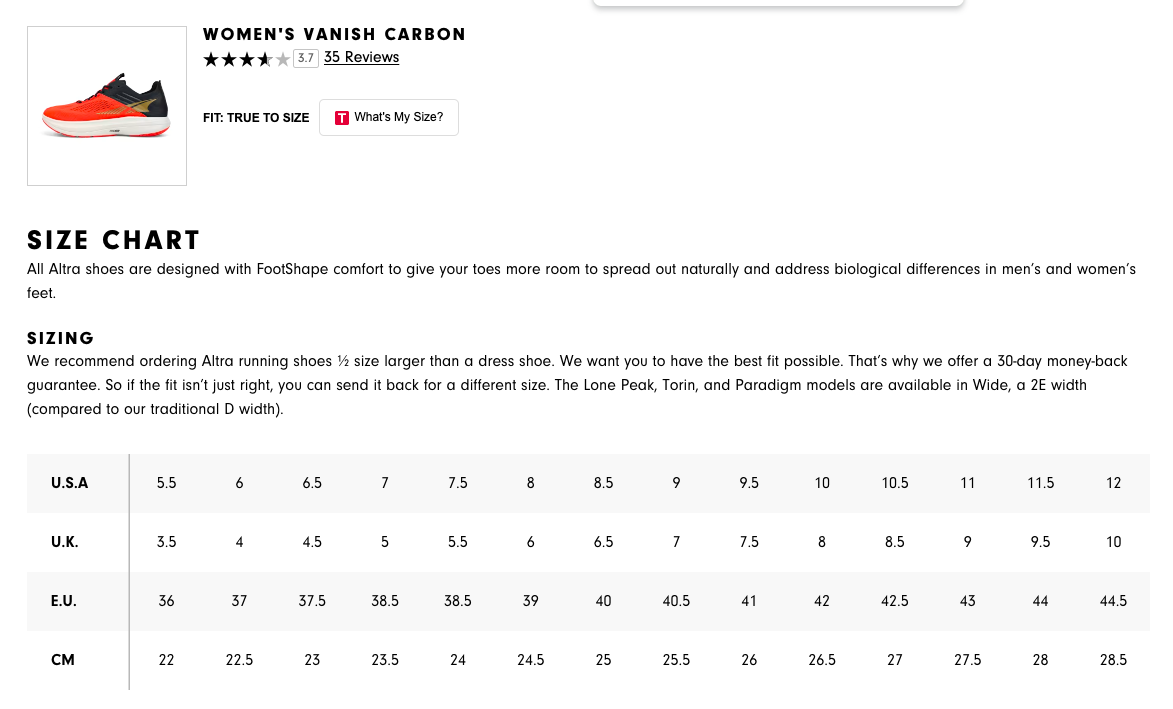Click U.S.A size 5.5 cell
Image resolution: width=1173 pixels, height=709 pixels.
pyautogui.click(x=166, y=483)
